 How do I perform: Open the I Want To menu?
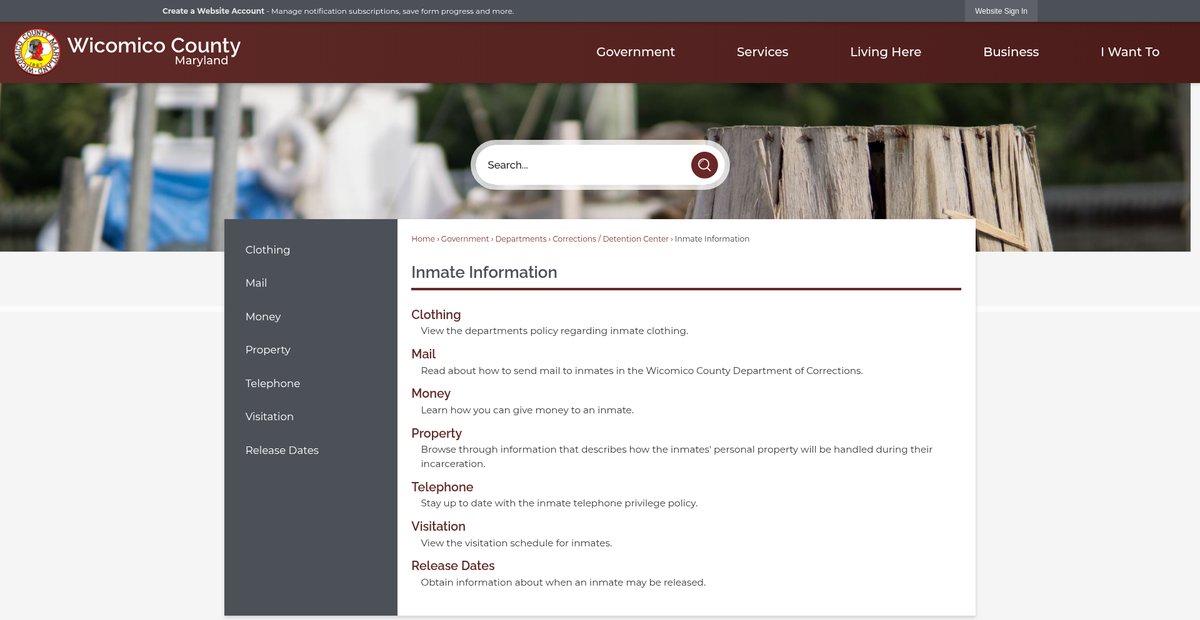click(1130, 52)
